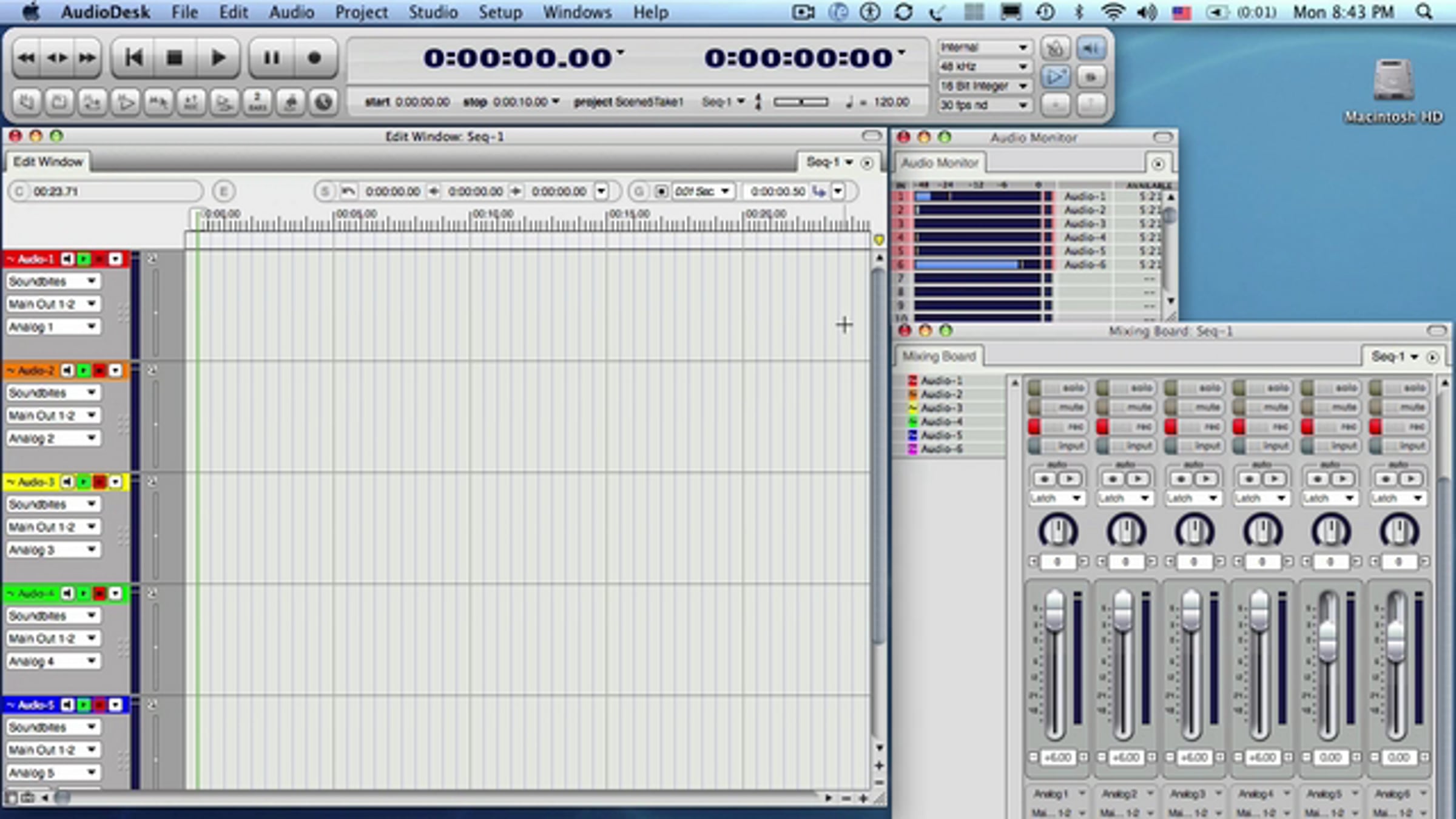Toggle the auto-scroll play arrow button in transport
Screen dimensions: 1456x819
[x=1055, y=76]
